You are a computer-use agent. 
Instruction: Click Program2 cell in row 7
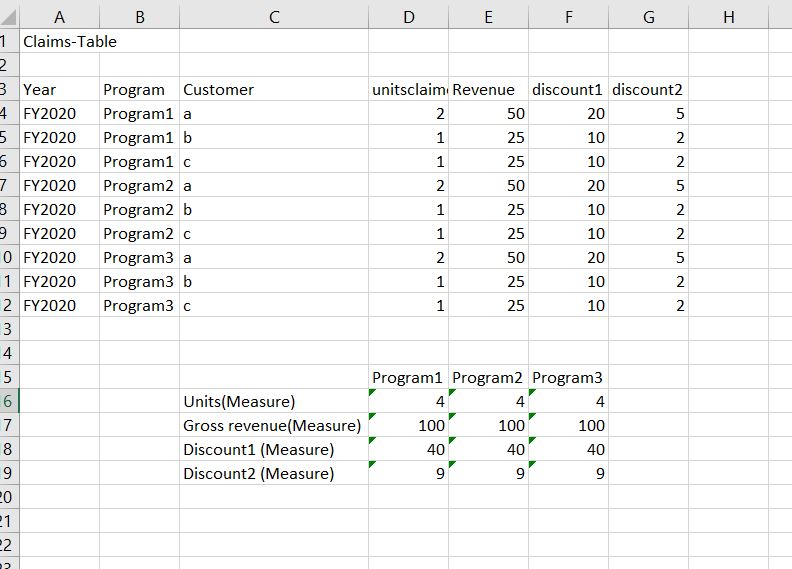(140, 185)
